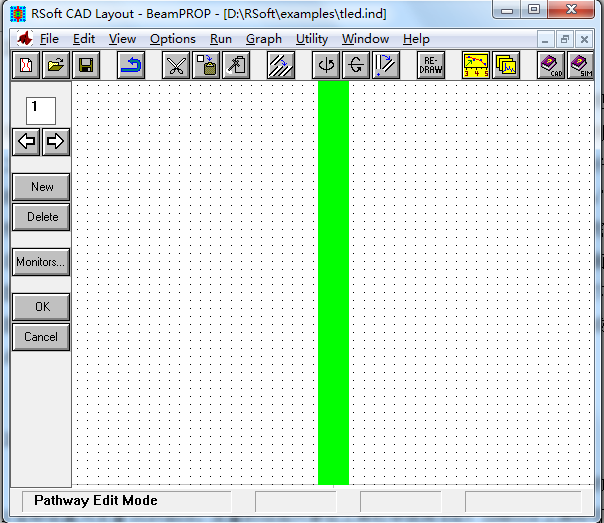The image size is (604, 523).
Task: Open the SIM help book icon
Action: pyautogui.click(x=580, y=65)
